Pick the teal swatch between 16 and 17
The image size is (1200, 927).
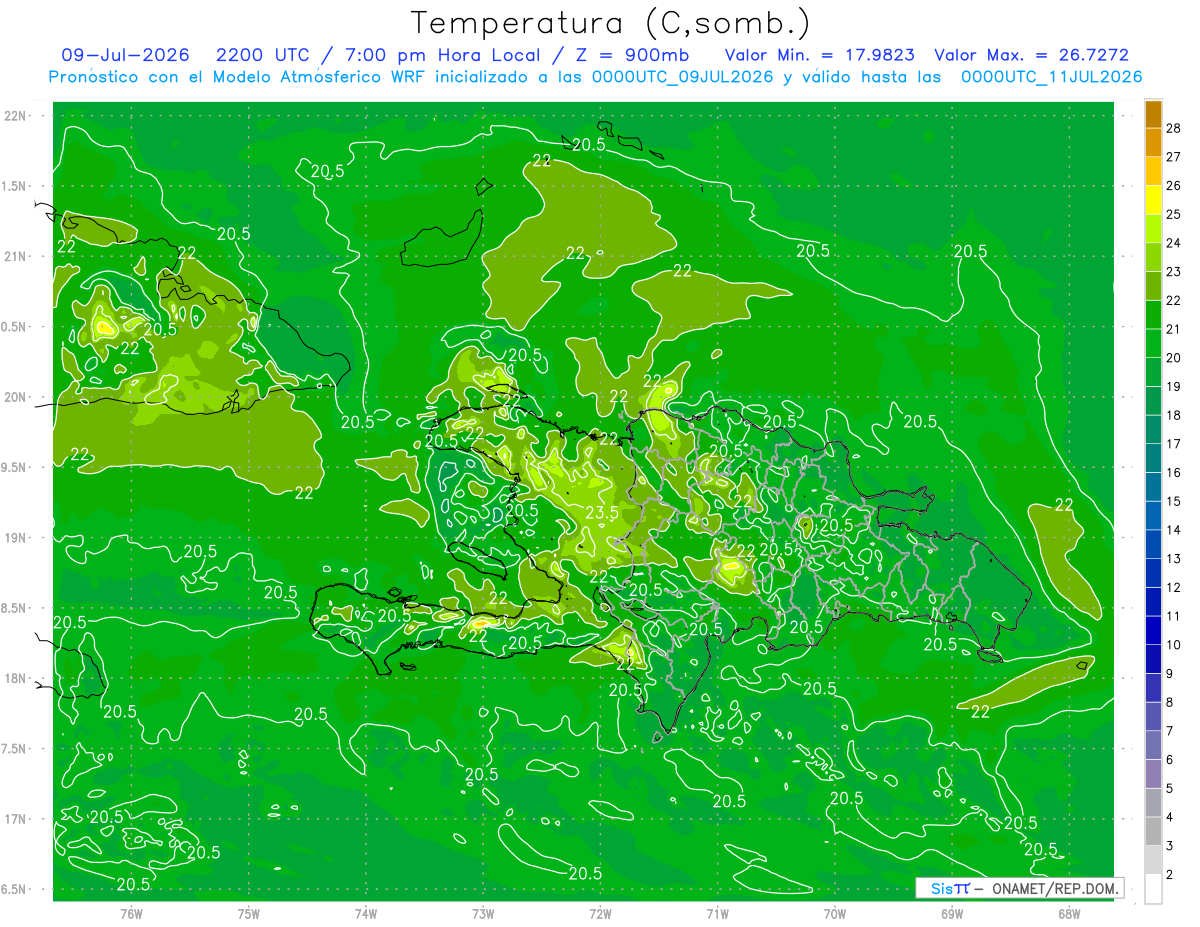(x=1153, y=457)
